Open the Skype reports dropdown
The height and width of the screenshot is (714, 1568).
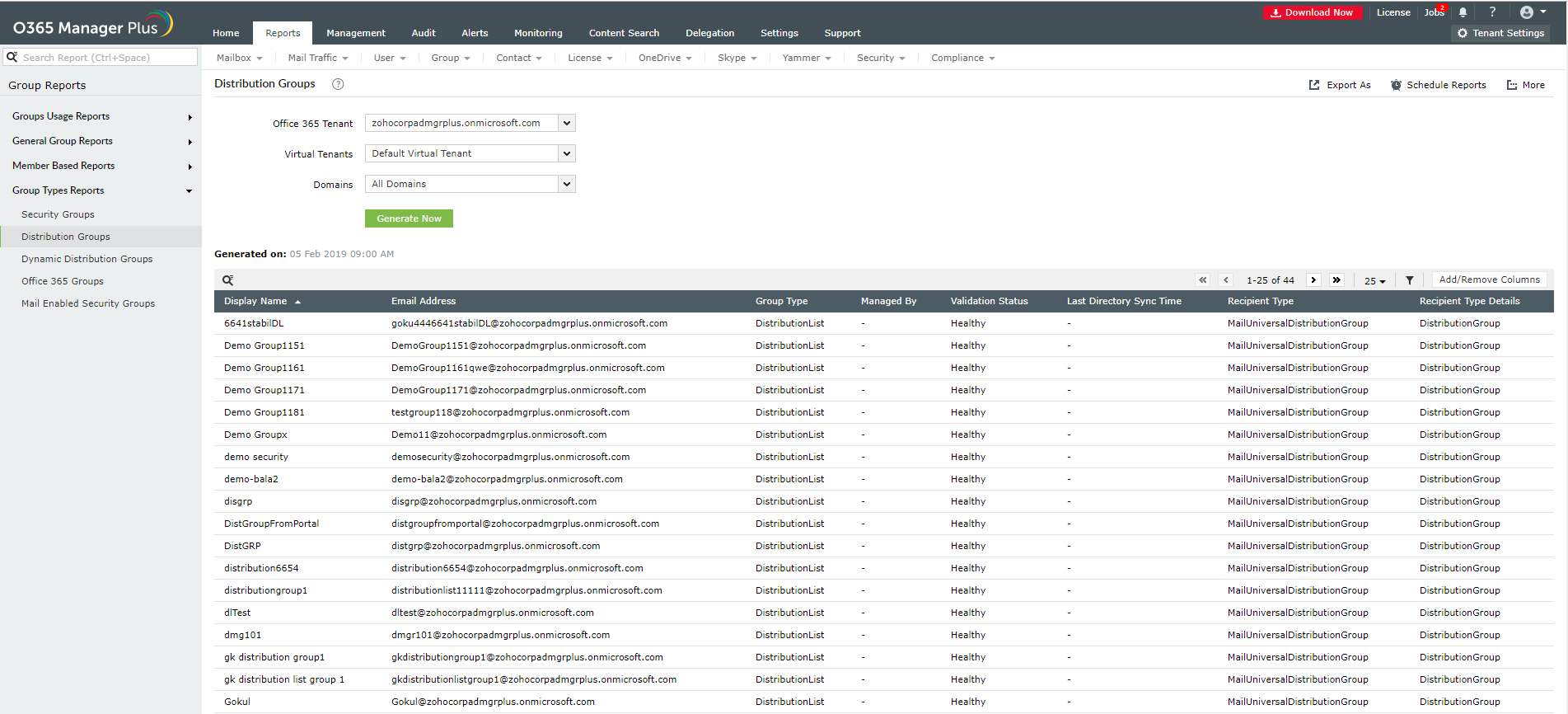tap(737, 58)
